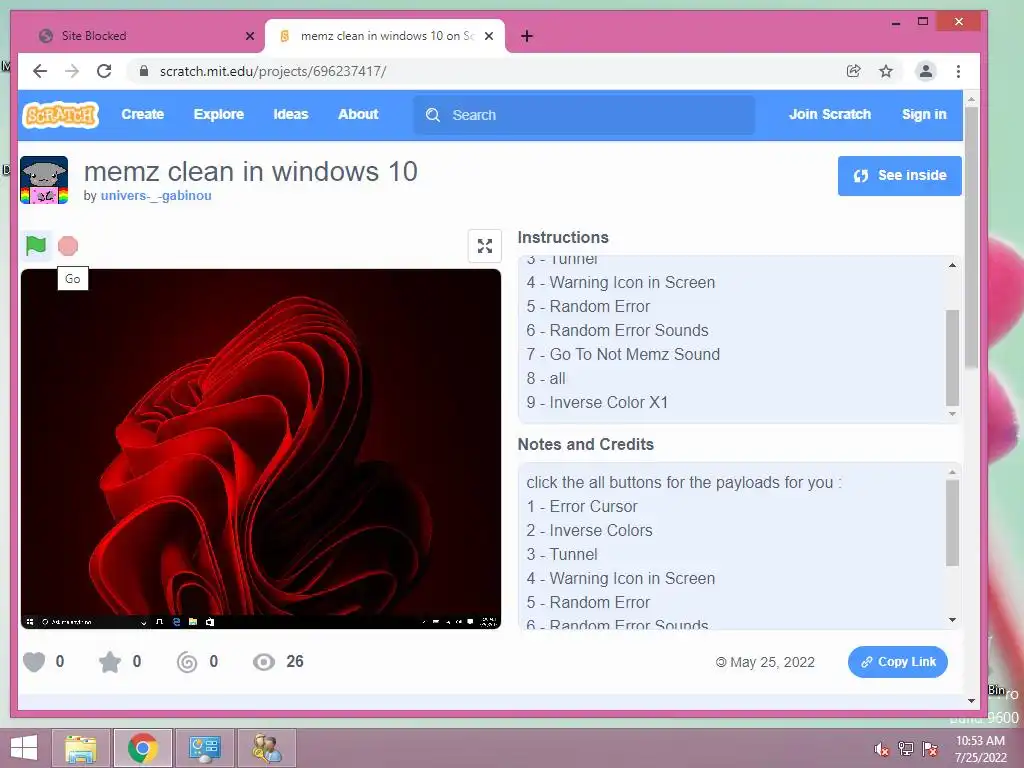
Task: Click the Scratch logo
Action: [61, 115]
